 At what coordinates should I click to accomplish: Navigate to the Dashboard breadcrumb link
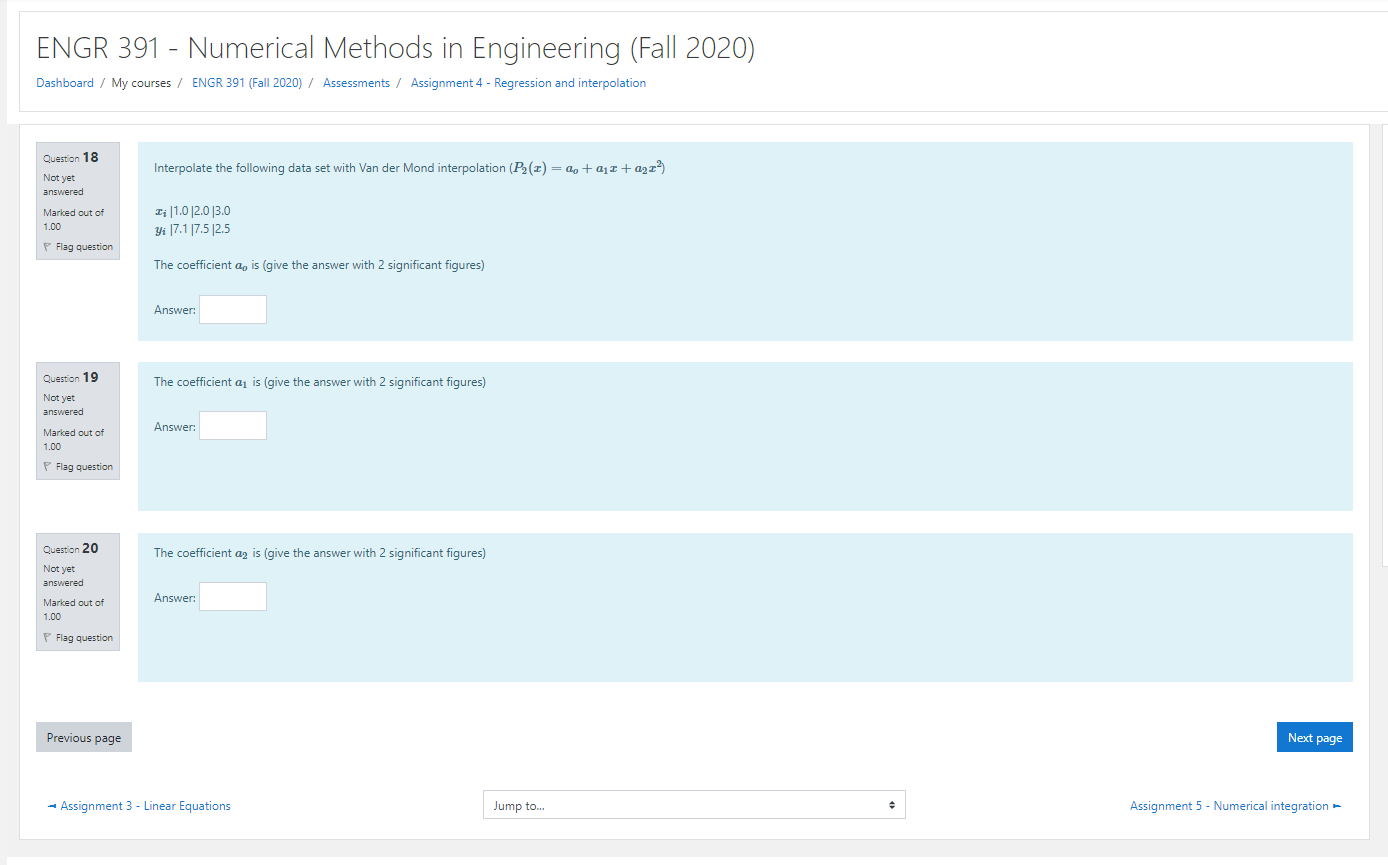[64, 83]
